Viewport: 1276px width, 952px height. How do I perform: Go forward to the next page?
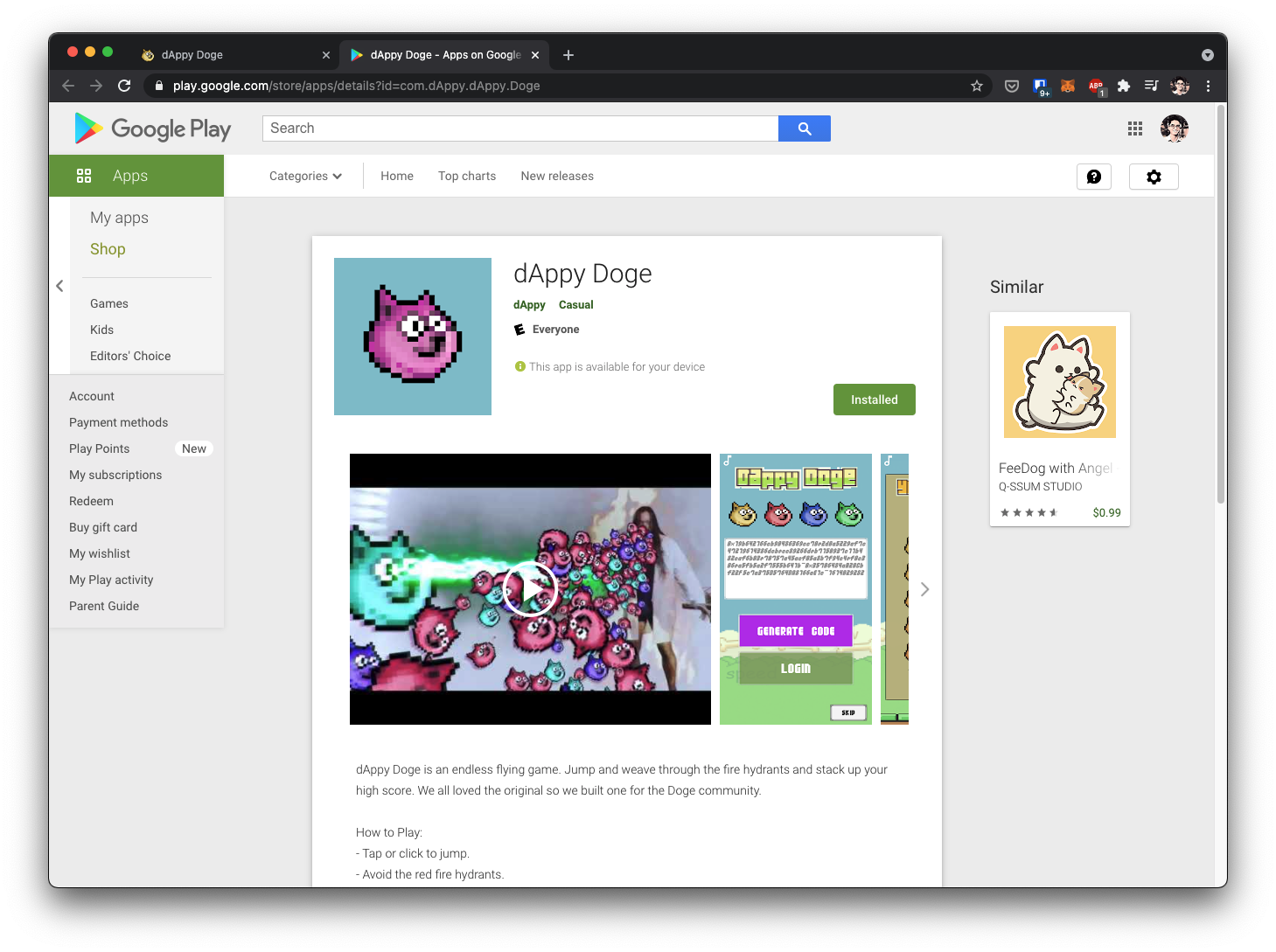(x=96, y=86)
